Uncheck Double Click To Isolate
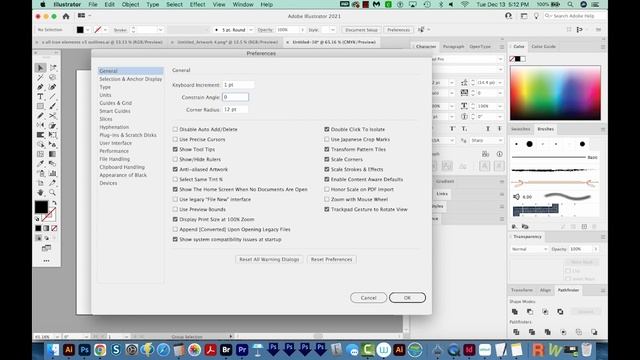The image size is (640, 360). [x=327, y=129]
